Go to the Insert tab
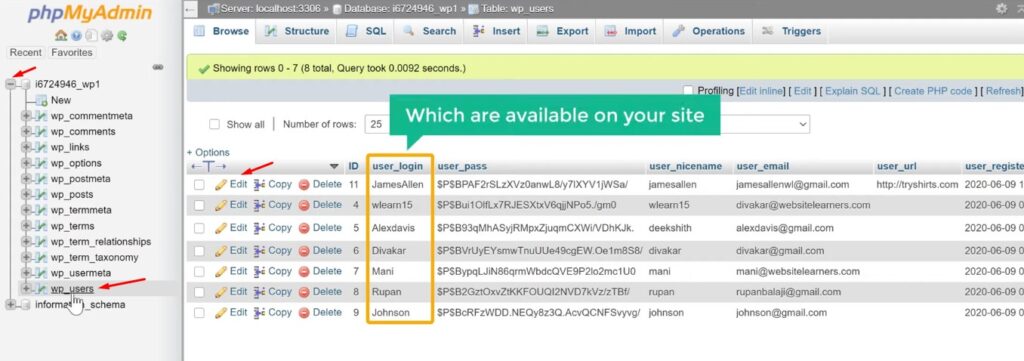The width and height of the screenshot is (1024, 361). tap(497, 31)
